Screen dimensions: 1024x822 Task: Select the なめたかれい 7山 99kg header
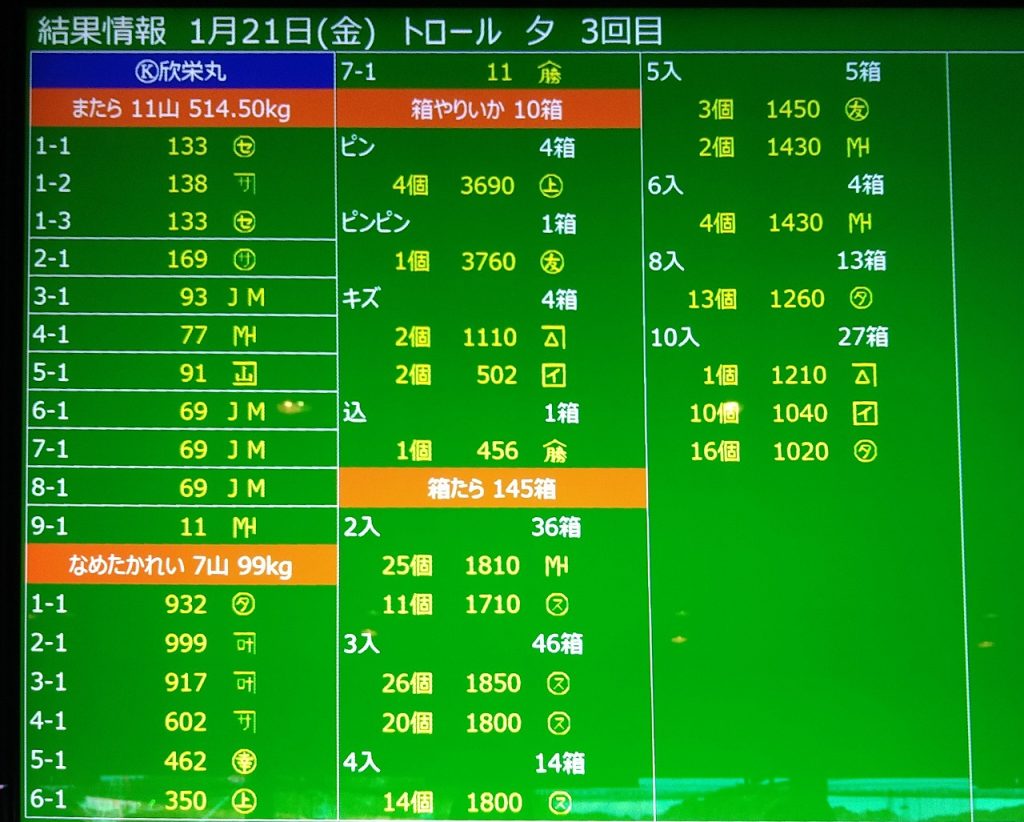(x=181, y=567)
